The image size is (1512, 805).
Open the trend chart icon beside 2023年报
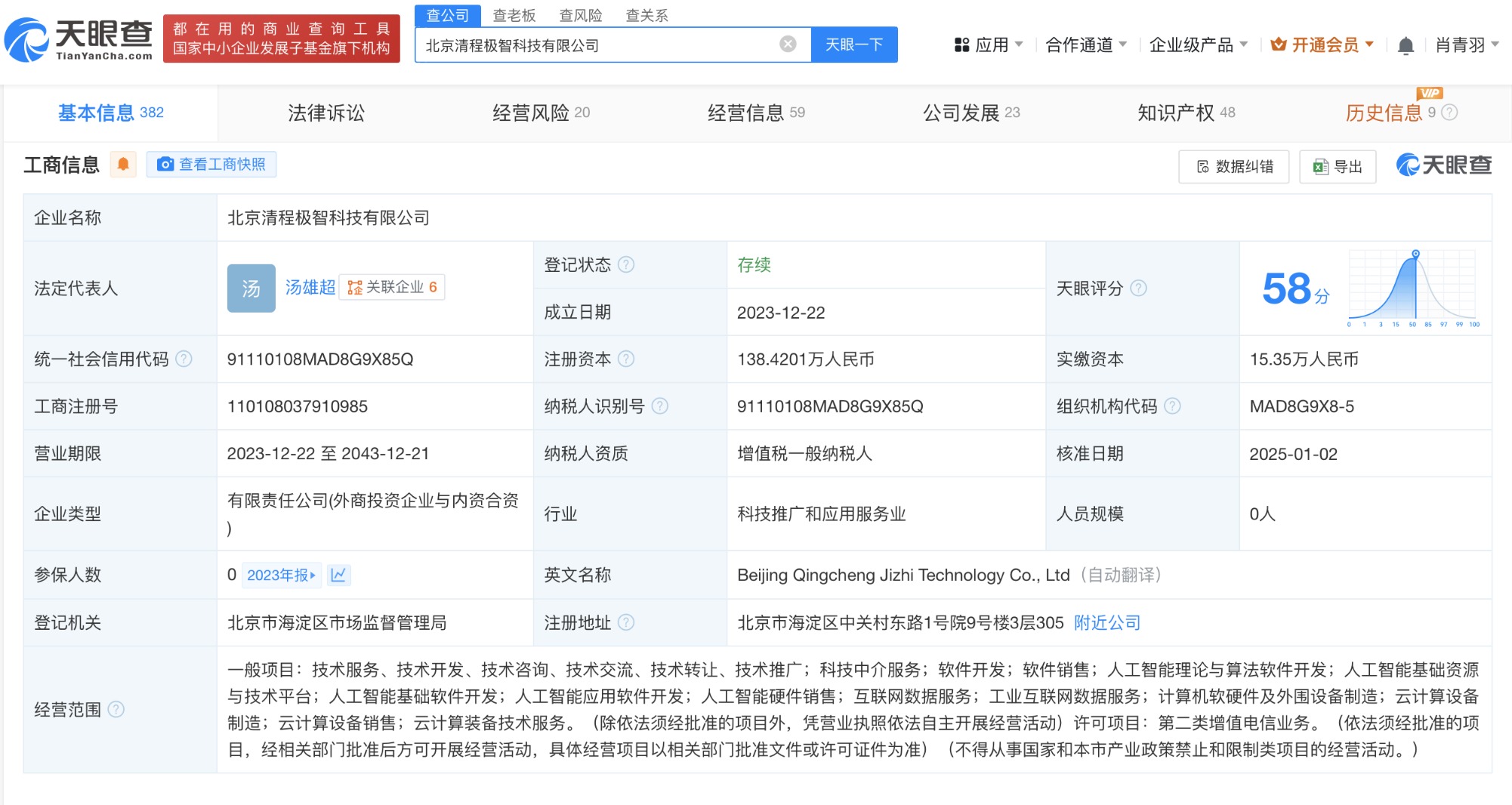coord(338,575)
